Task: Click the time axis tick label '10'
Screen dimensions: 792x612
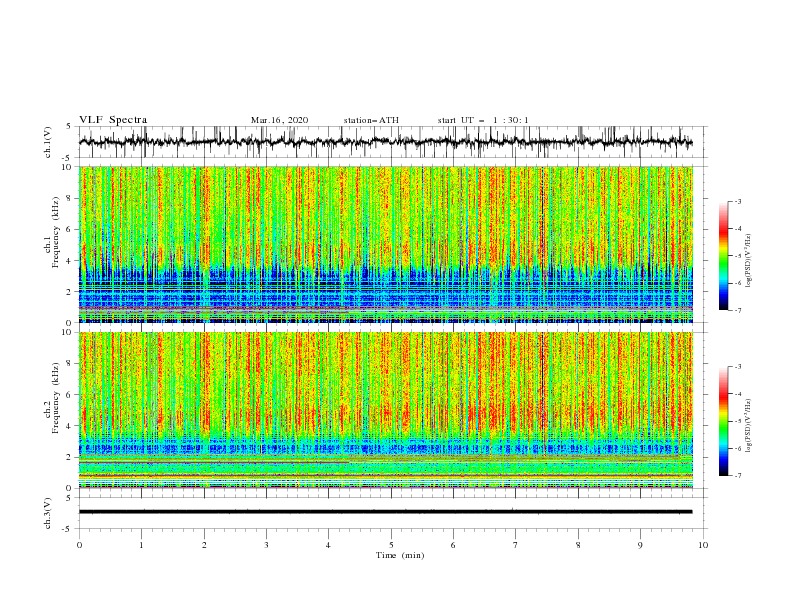Action: click(x=703, y=545)
